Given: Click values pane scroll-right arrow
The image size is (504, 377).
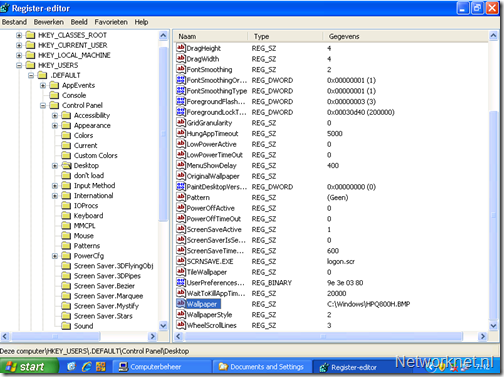Looking at the screenshot, I should point(482,336).
